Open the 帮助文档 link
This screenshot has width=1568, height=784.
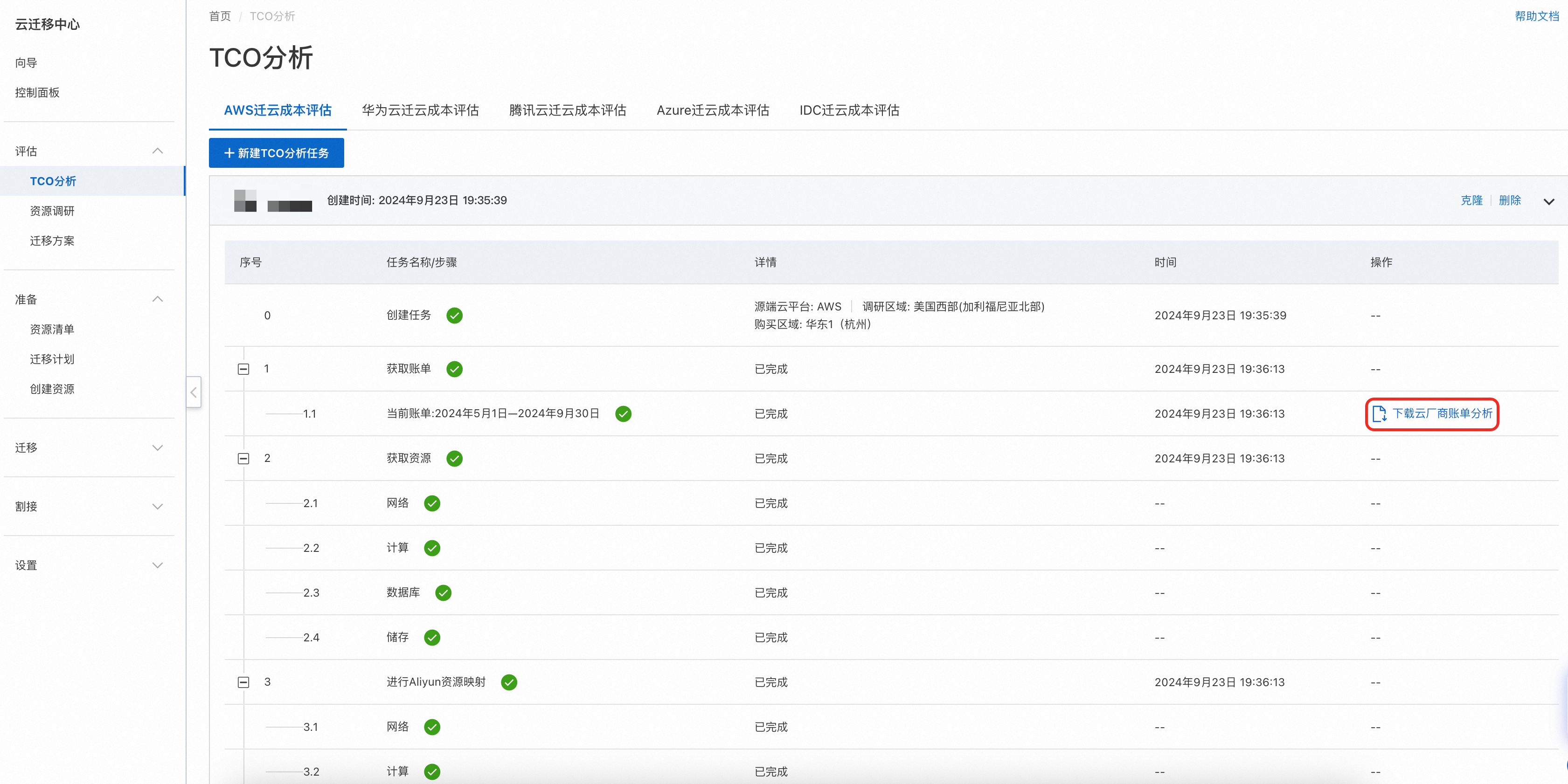(1537, 16)
